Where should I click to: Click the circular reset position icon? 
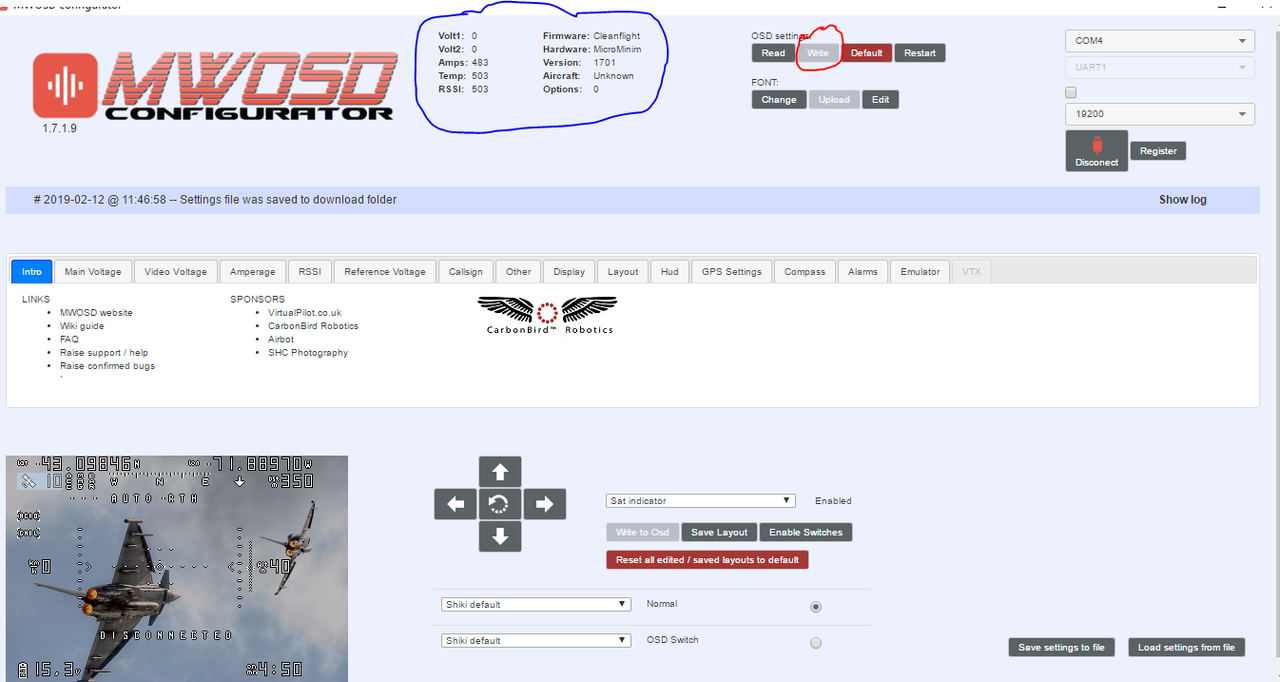pyautogui.click(x=500, y=504)
